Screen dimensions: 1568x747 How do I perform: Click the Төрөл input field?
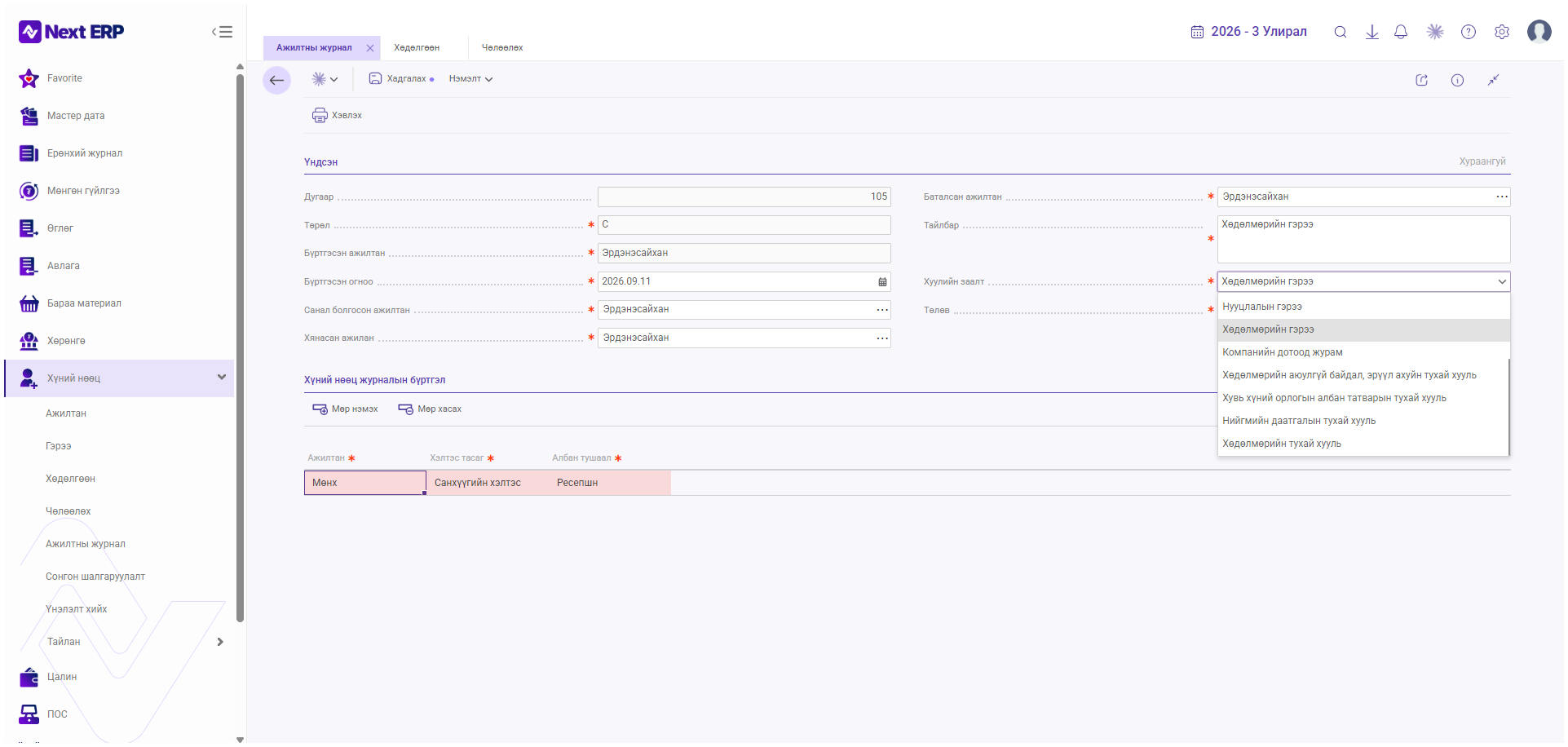(744, 224)
